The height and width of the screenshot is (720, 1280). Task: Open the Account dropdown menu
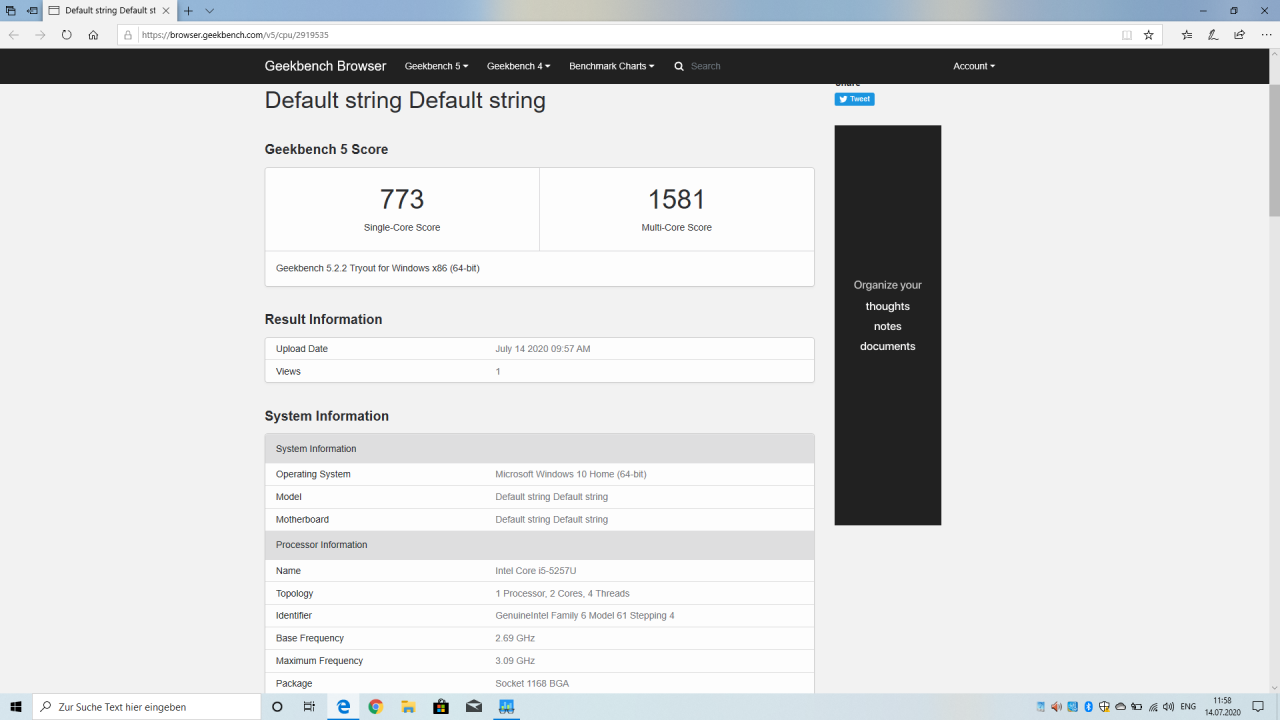974,66
